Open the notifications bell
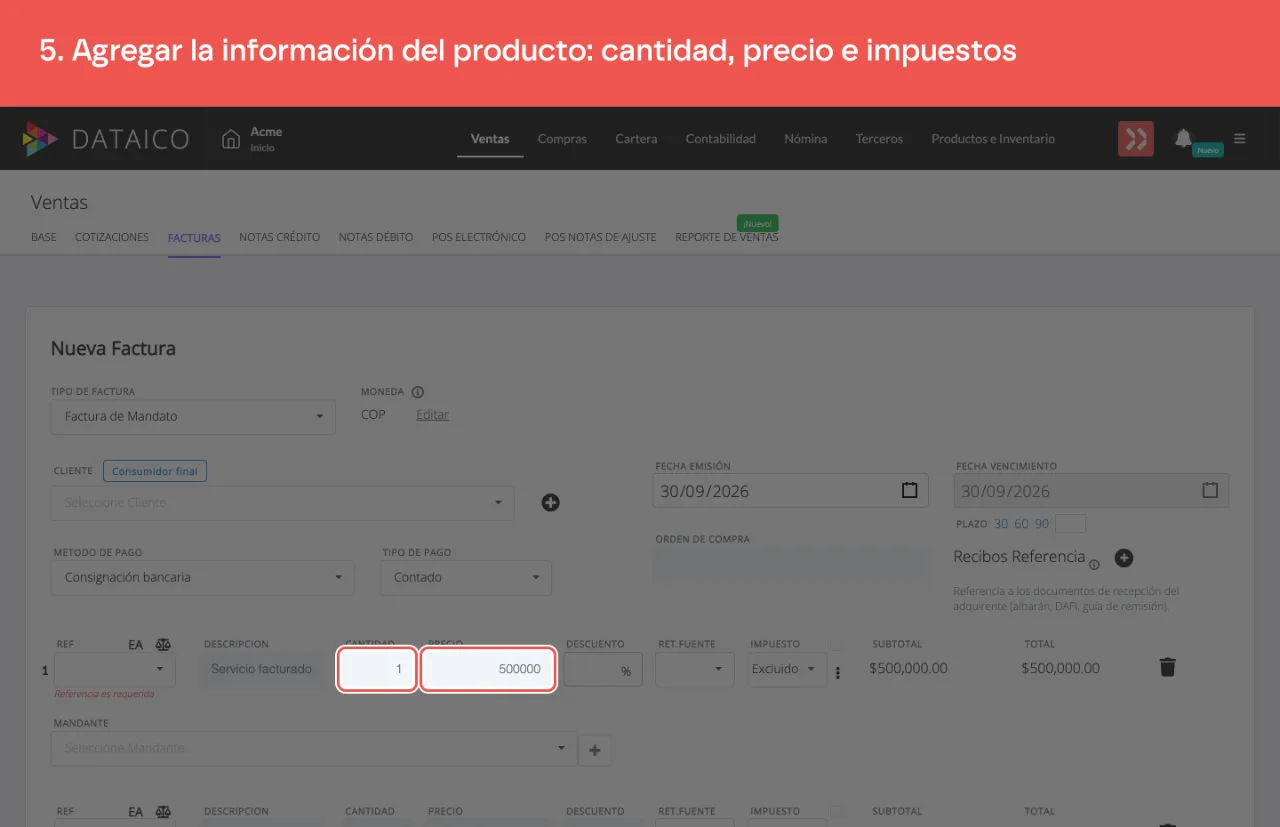The height and width of the screenshot is (827, 1280). coord(1183,139)
